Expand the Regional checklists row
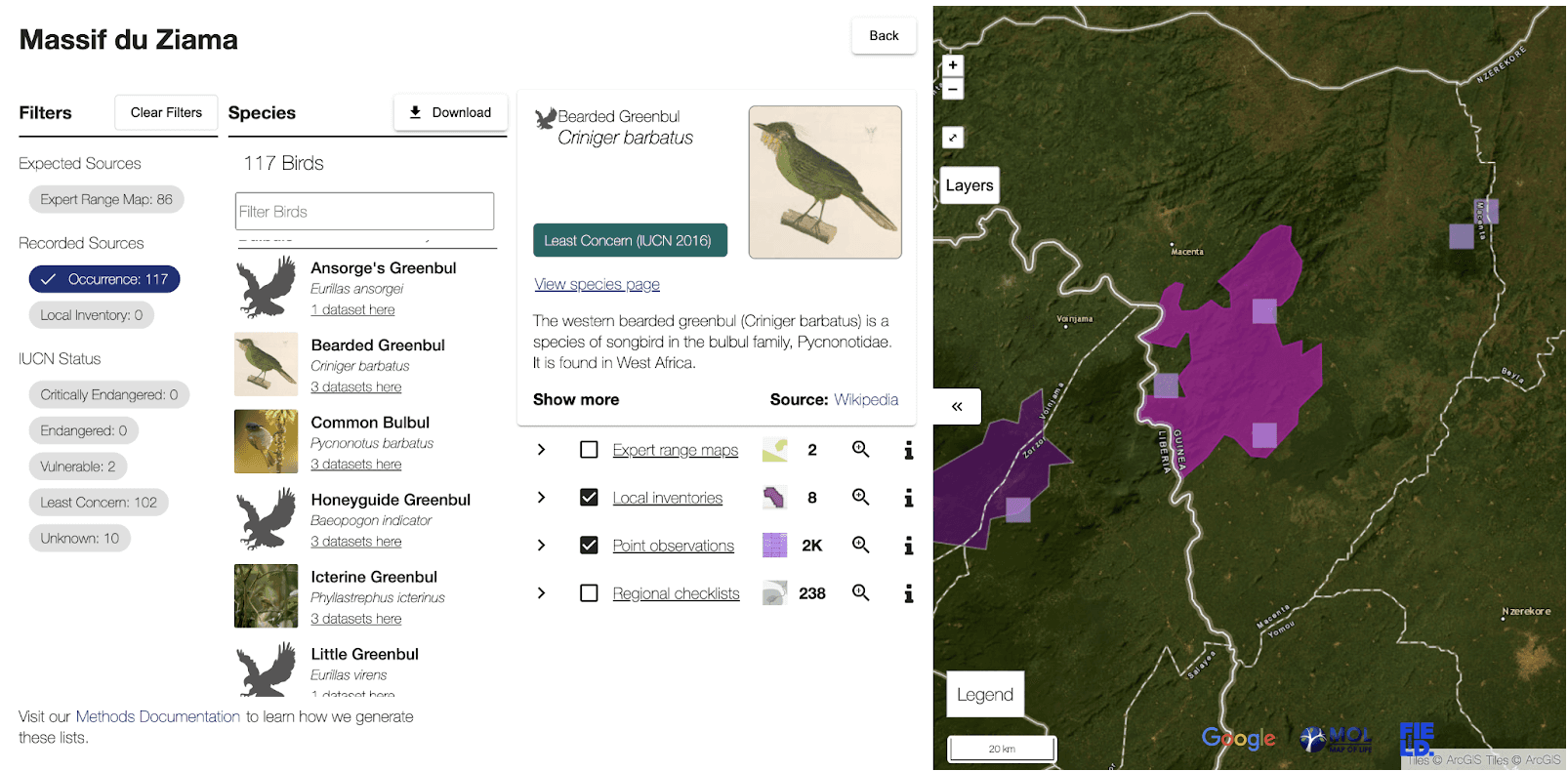The width and height of the screenshot is (1568, 771). point(542,593)
